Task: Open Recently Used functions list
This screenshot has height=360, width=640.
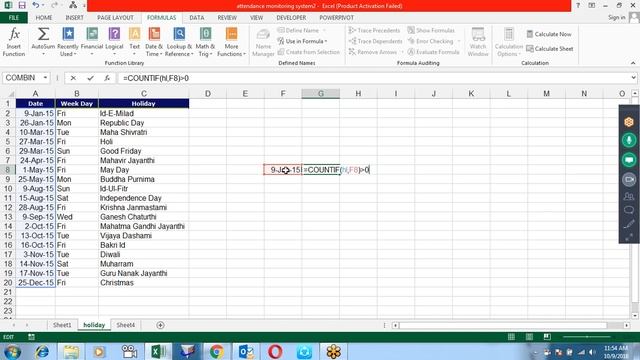Action: (x=68, y=42)
